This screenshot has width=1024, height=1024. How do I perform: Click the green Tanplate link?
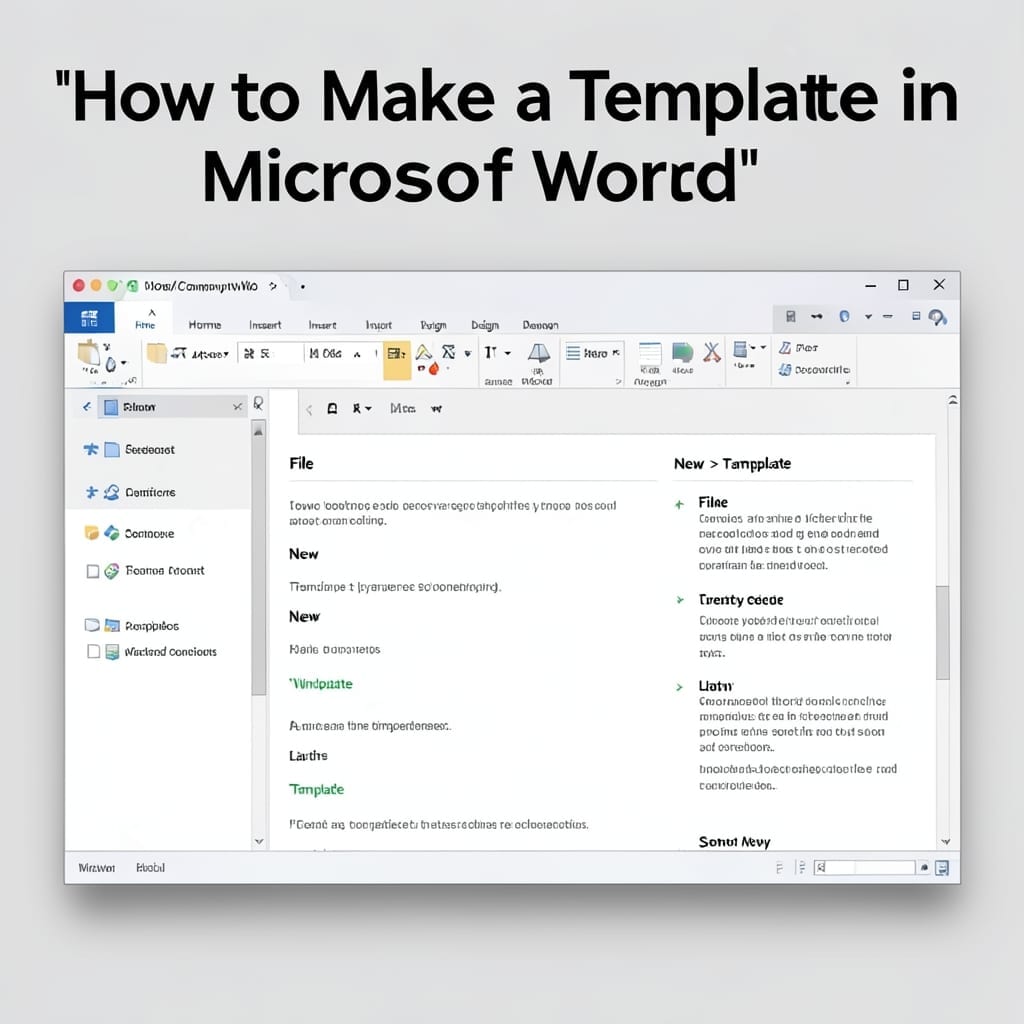point(316,789)
